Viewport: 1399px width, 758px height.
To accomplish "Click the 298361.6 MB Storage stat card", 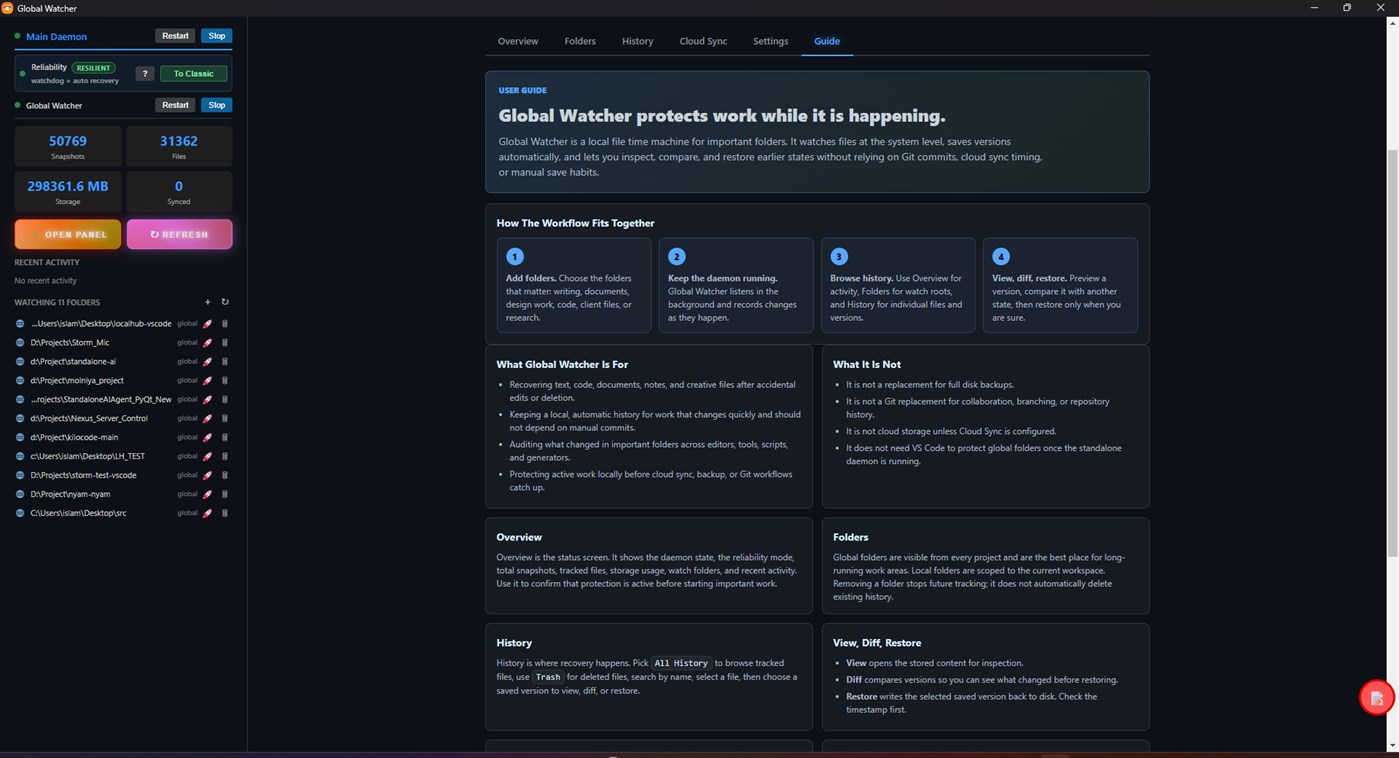I will pos(68,191).
